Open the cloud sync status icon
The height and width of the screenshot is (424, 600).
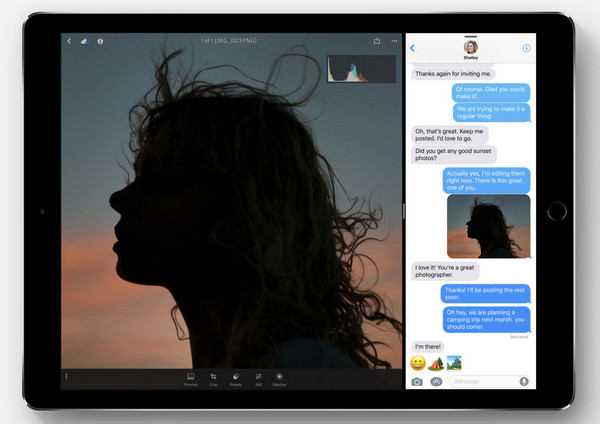tap(84, 41)
